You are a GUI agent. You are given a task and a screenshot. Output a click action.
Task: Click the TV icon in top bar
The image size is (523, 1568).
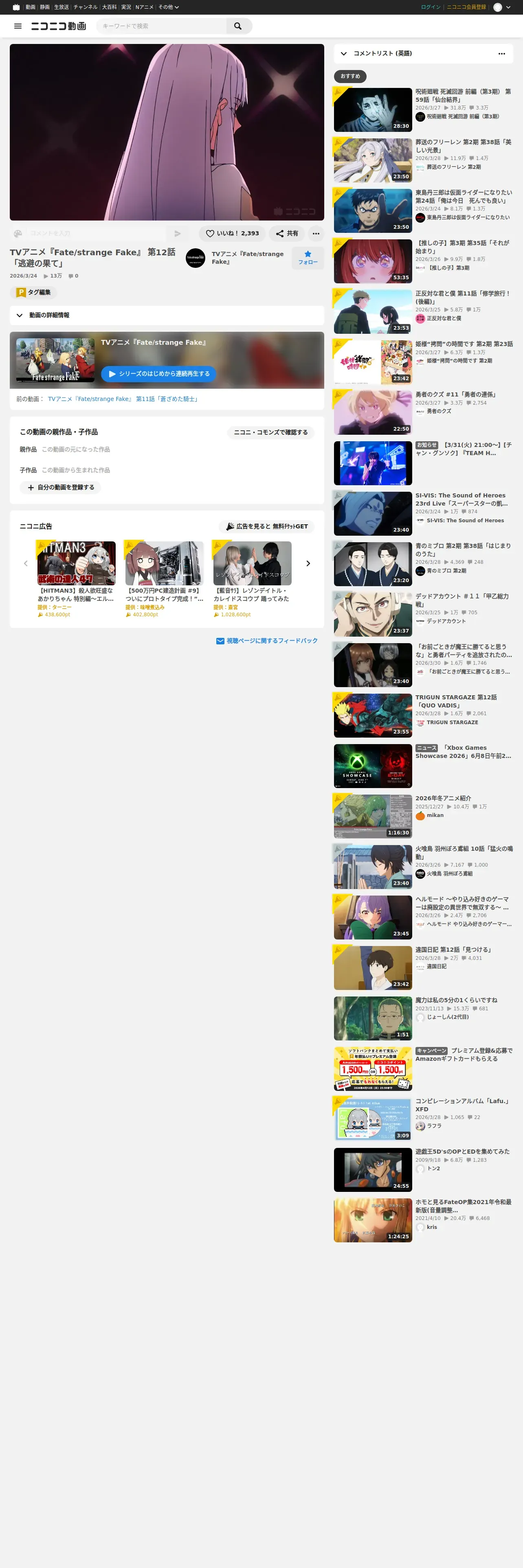point(16,7)
